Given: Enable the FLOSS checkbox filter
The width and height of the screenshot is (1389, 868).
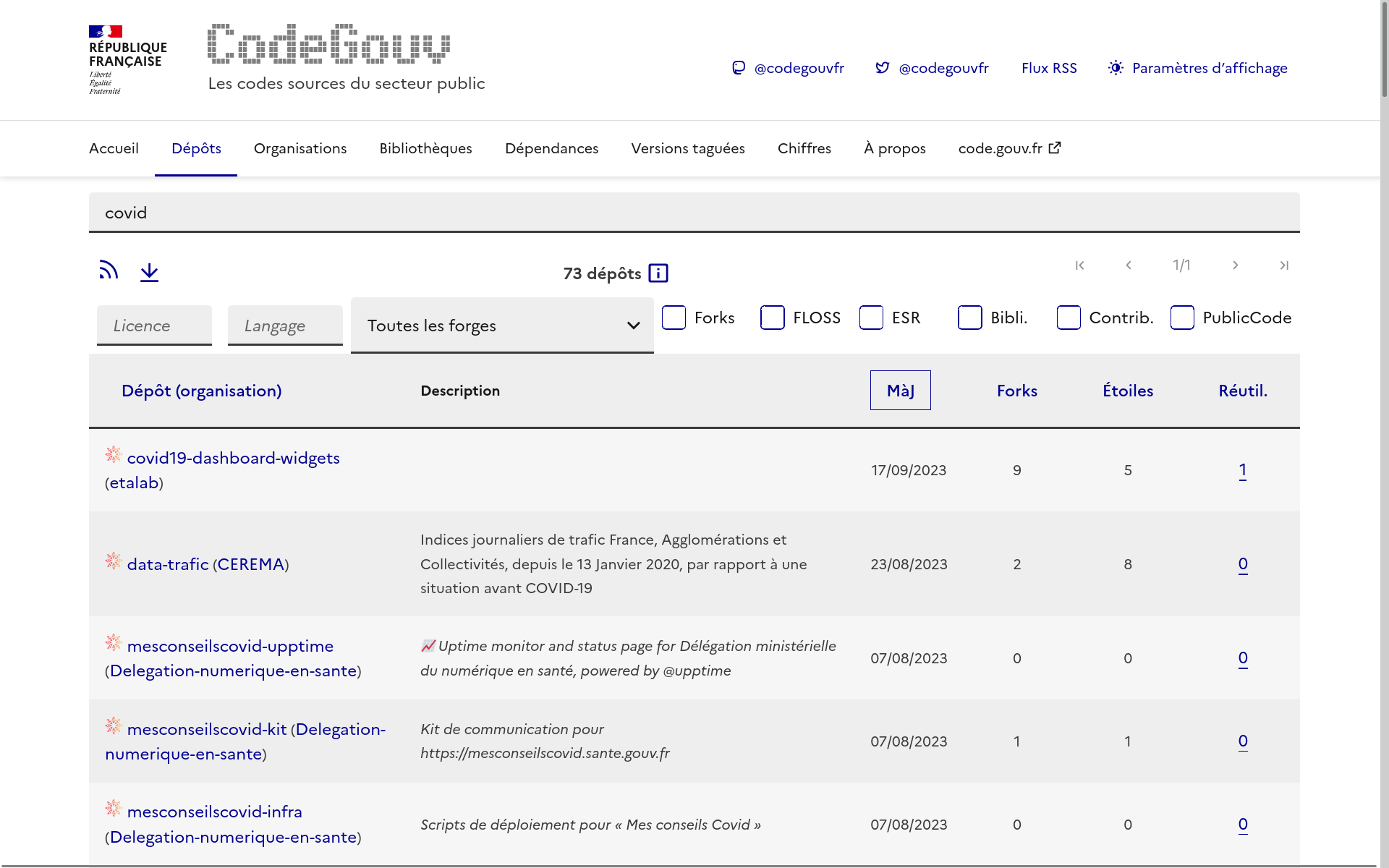Looking at the screenshot, I should (x=773, y=318).
